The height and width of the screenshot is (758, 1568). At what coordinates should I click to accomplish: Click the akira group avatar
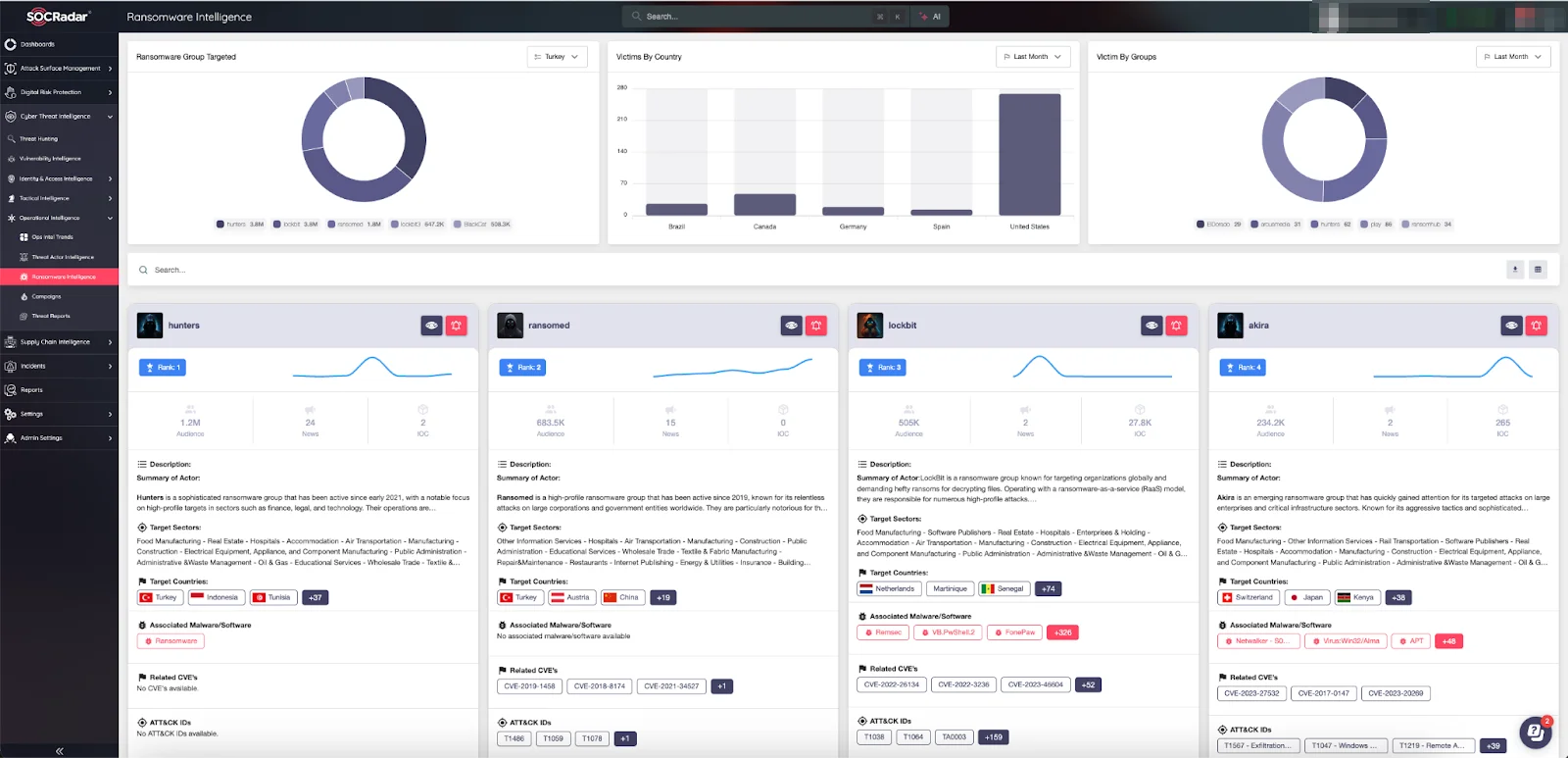[x=1230, y=326]
